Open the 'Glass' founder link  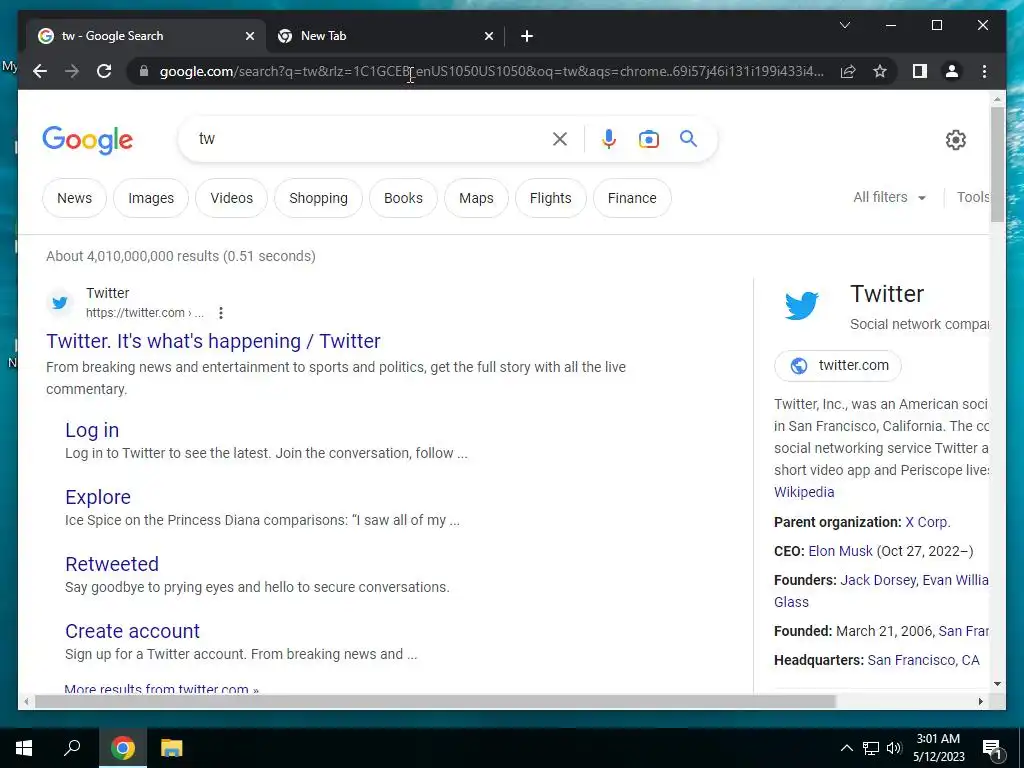pos(791,602)
